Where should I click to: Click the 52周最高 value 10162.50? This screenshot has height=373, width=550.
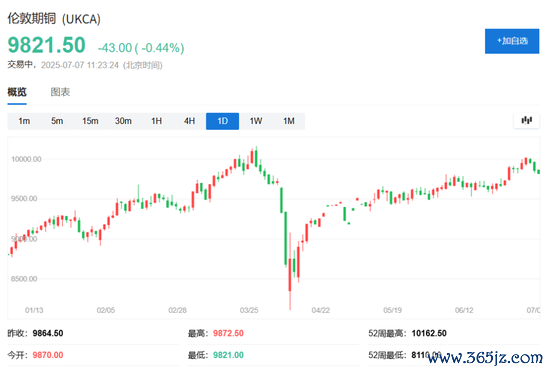(429, 333)
